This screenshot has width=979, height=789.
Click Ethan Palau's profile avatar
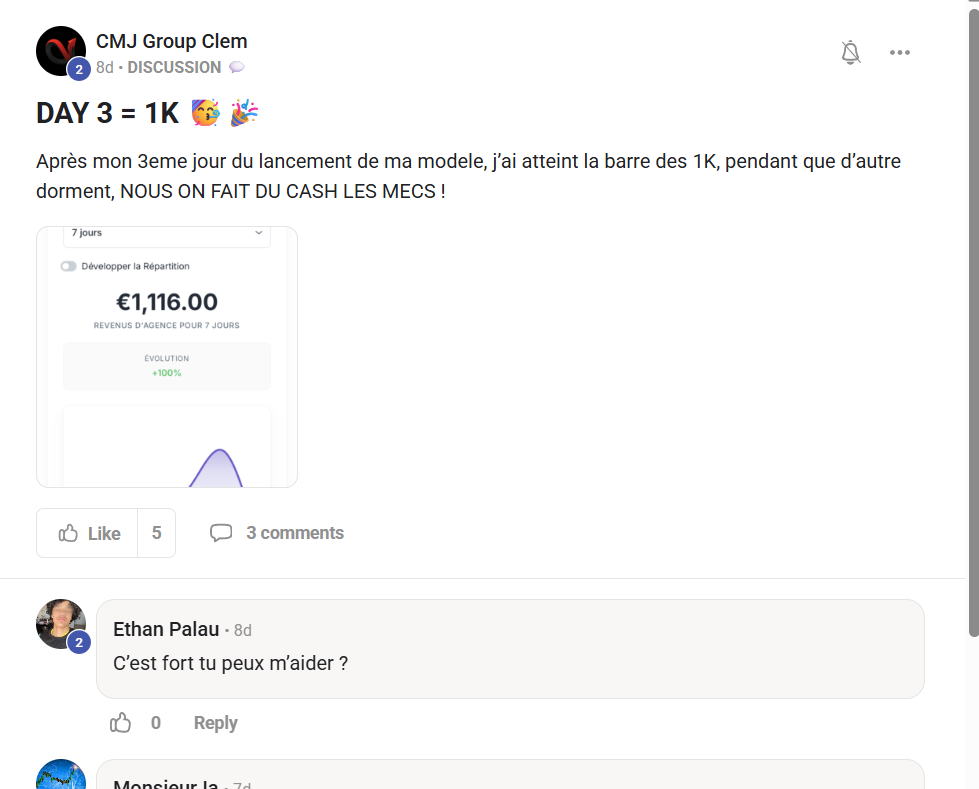(60, 624)
